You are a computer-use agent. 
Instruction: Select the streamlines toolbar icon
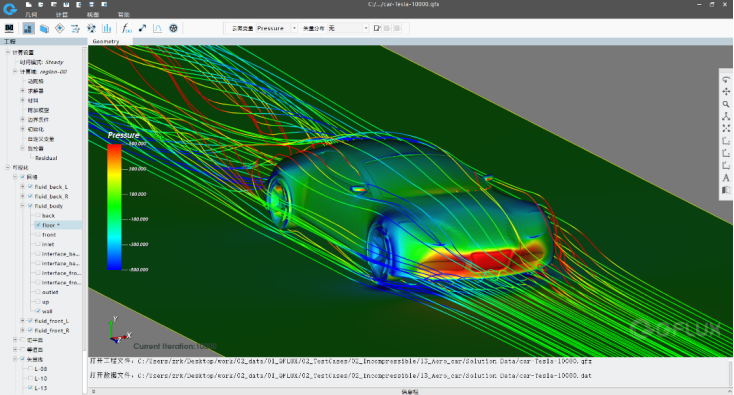(x=75, y=29)
